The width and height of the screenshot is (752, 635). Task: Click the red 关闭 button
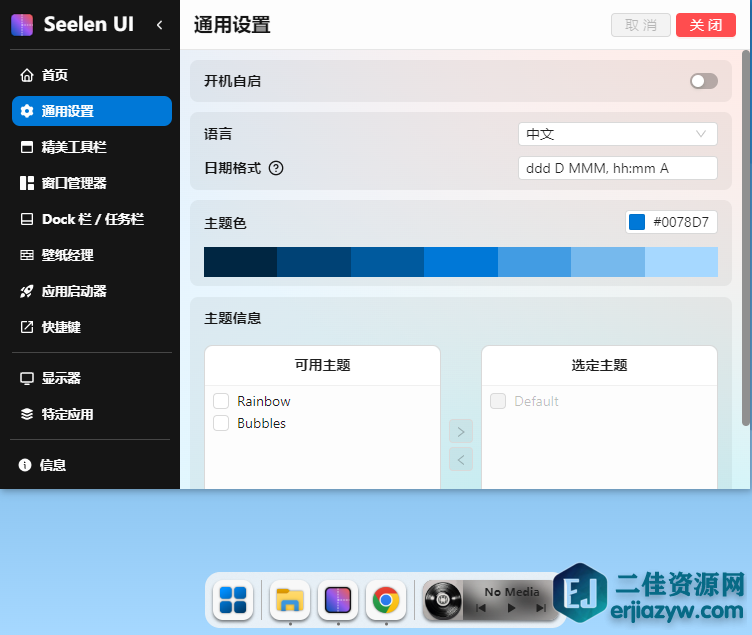tap(705, 25)
